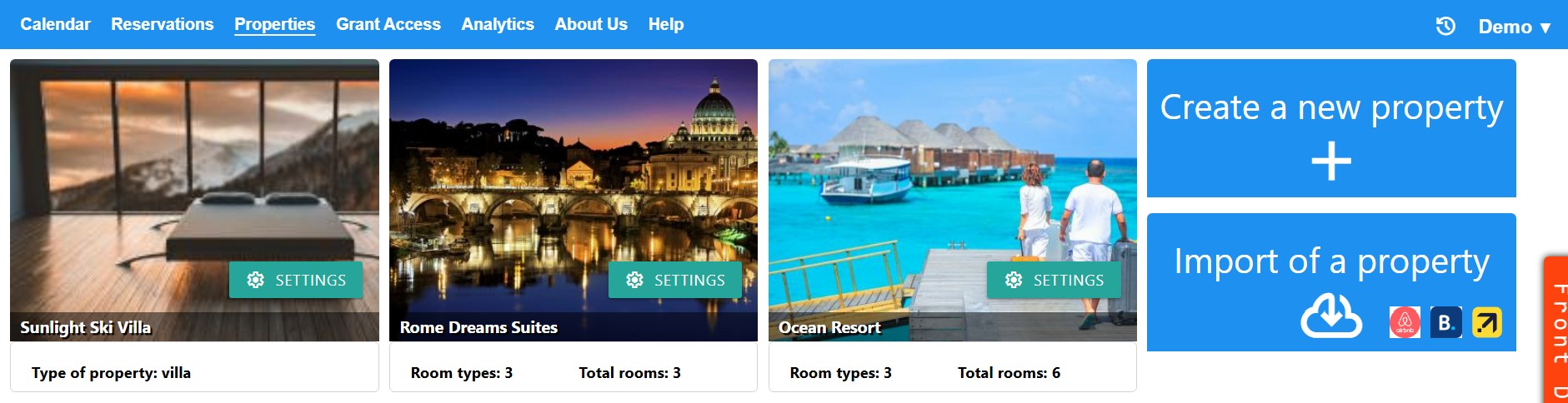Viewport: 1568px width, 403px height.
Task: Click the Booking.com logo icon
Action: pos(1445,322)
